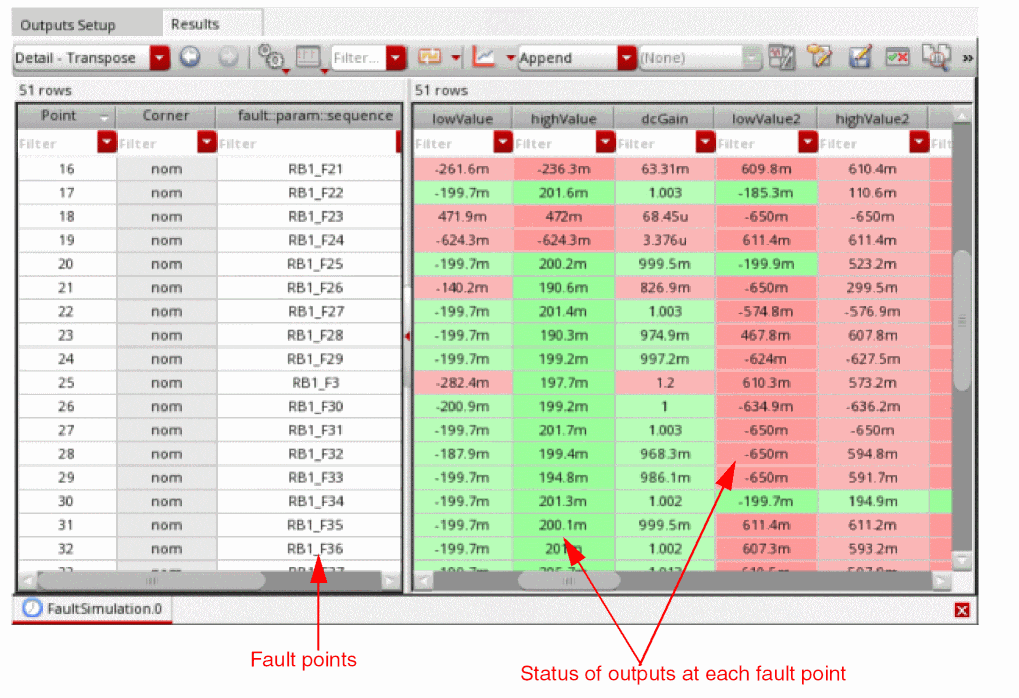Click the magnifier over documents icon

(936, 57)
